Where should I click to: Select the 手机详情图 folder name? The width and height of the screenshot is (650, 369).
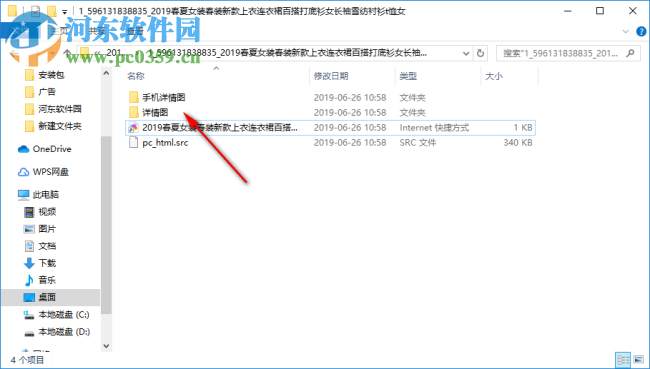164,97
